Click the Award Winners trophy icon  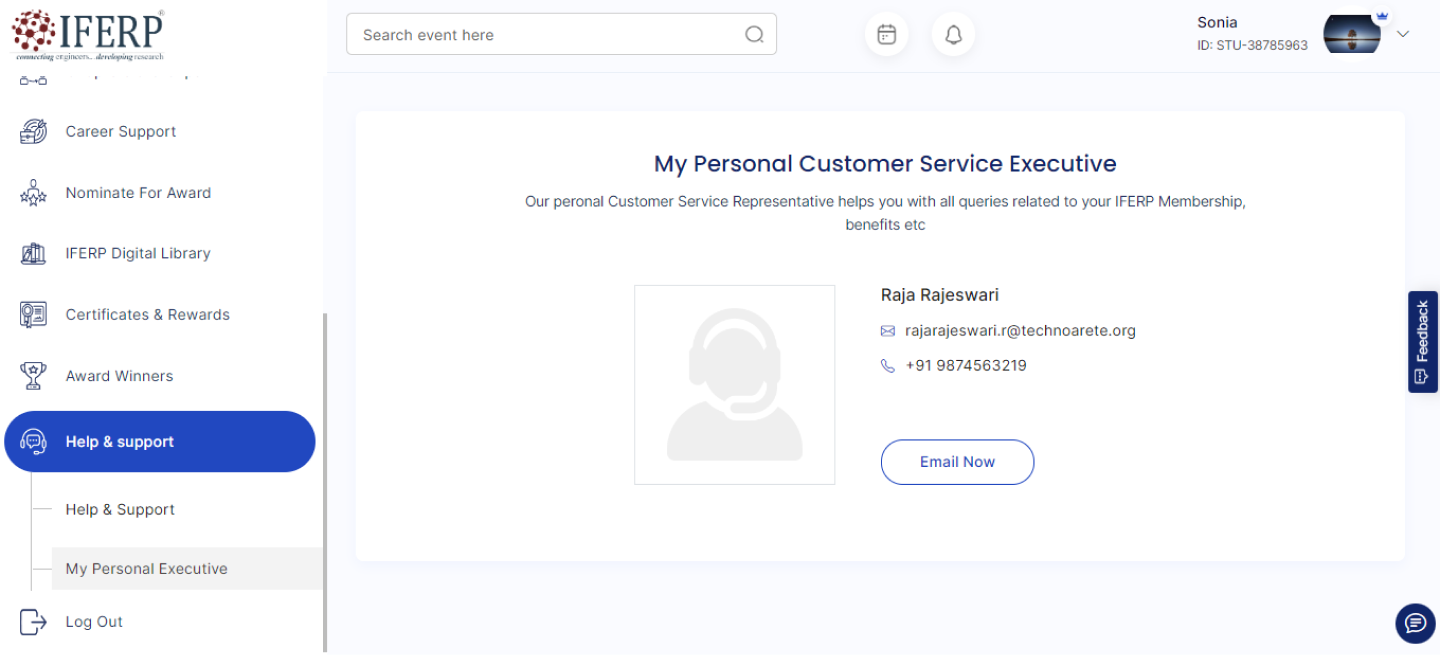click(x=33, y=376)
